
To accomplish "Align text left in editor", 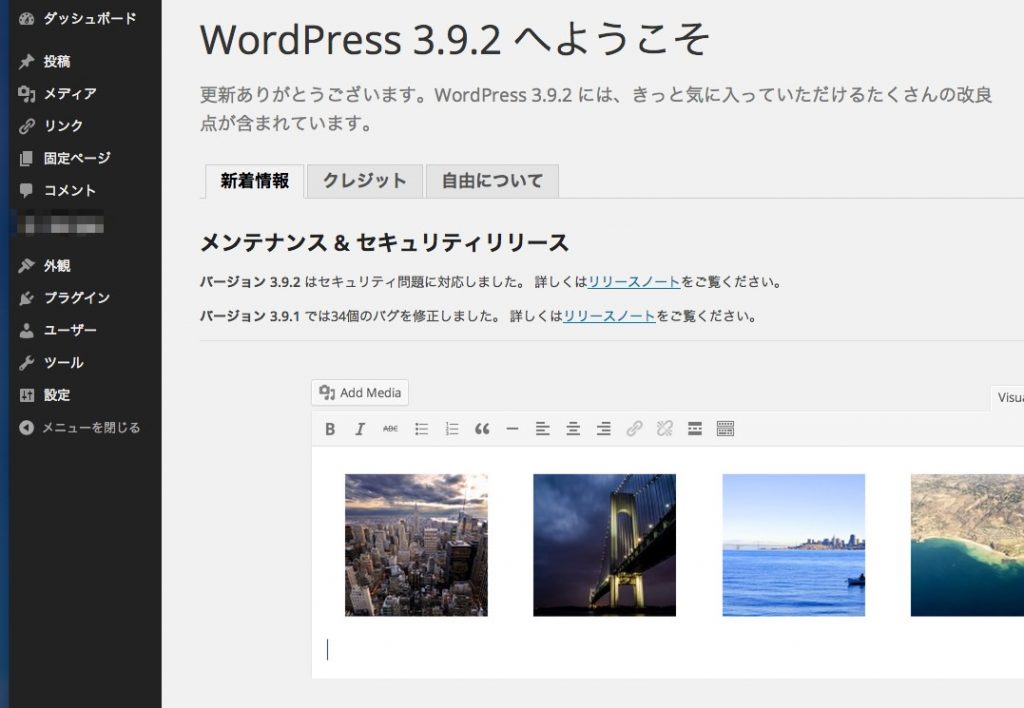I will (543, 429).
